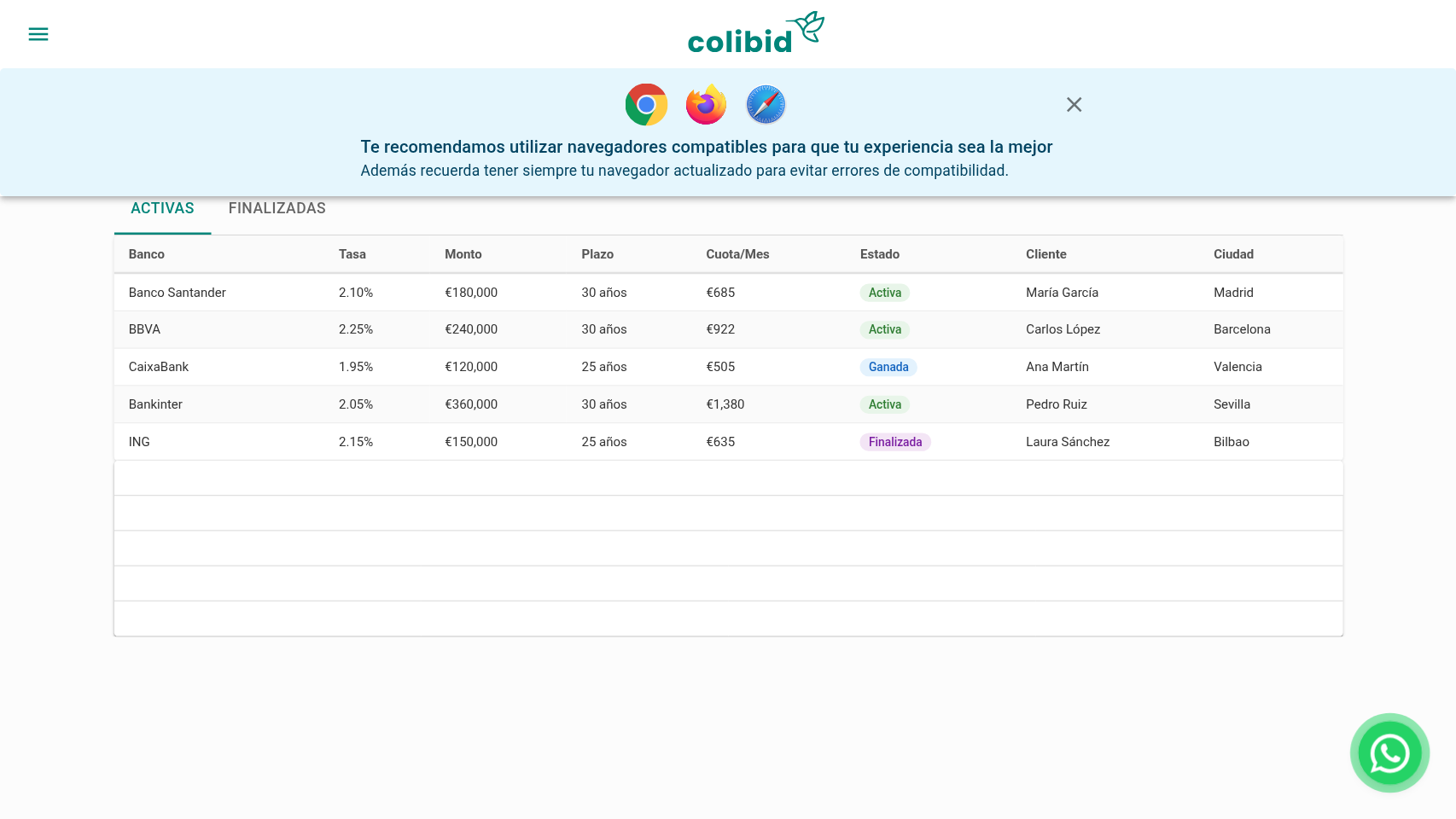Screen dimensions: 1456x819
Task: Click the 2.15% rate cell
Action: 356,442
